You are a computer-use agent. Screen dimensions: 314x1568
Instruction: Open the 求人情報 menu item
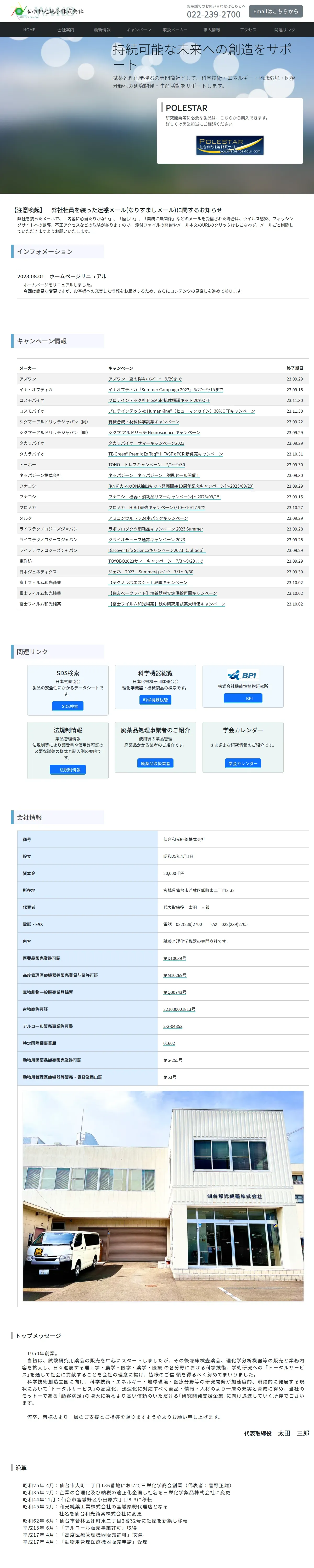[212, 30]
